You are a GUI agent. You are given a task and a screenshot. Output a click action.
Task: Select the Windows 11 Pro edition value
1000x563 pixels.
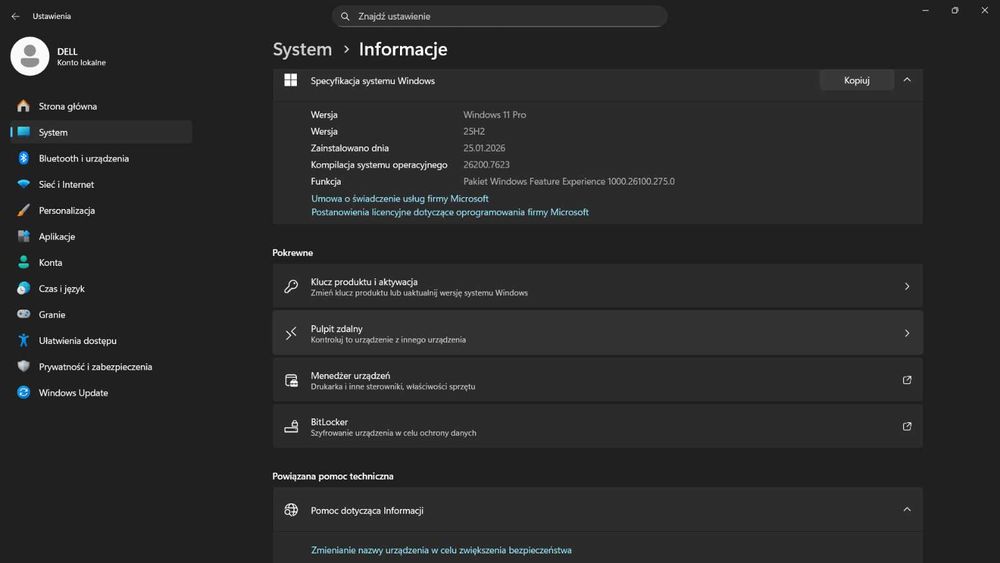(x=494, y=115)
